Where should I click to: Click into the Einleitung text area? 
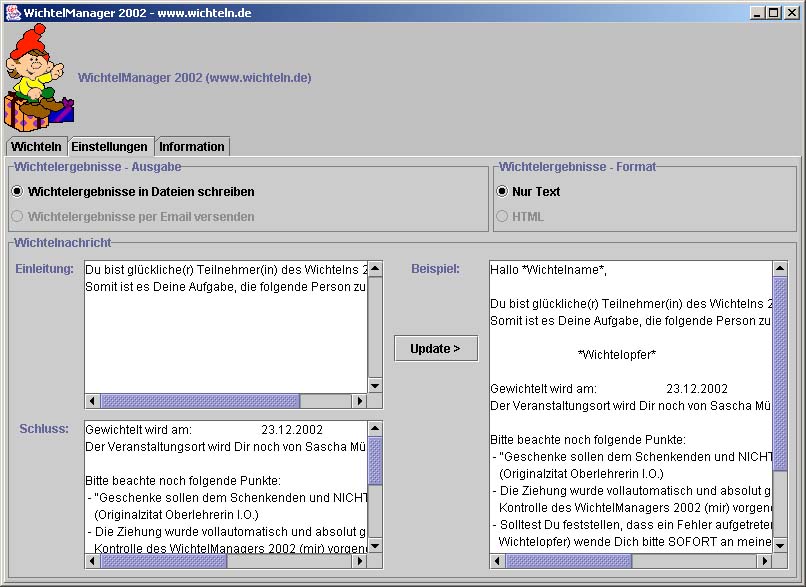226,327
